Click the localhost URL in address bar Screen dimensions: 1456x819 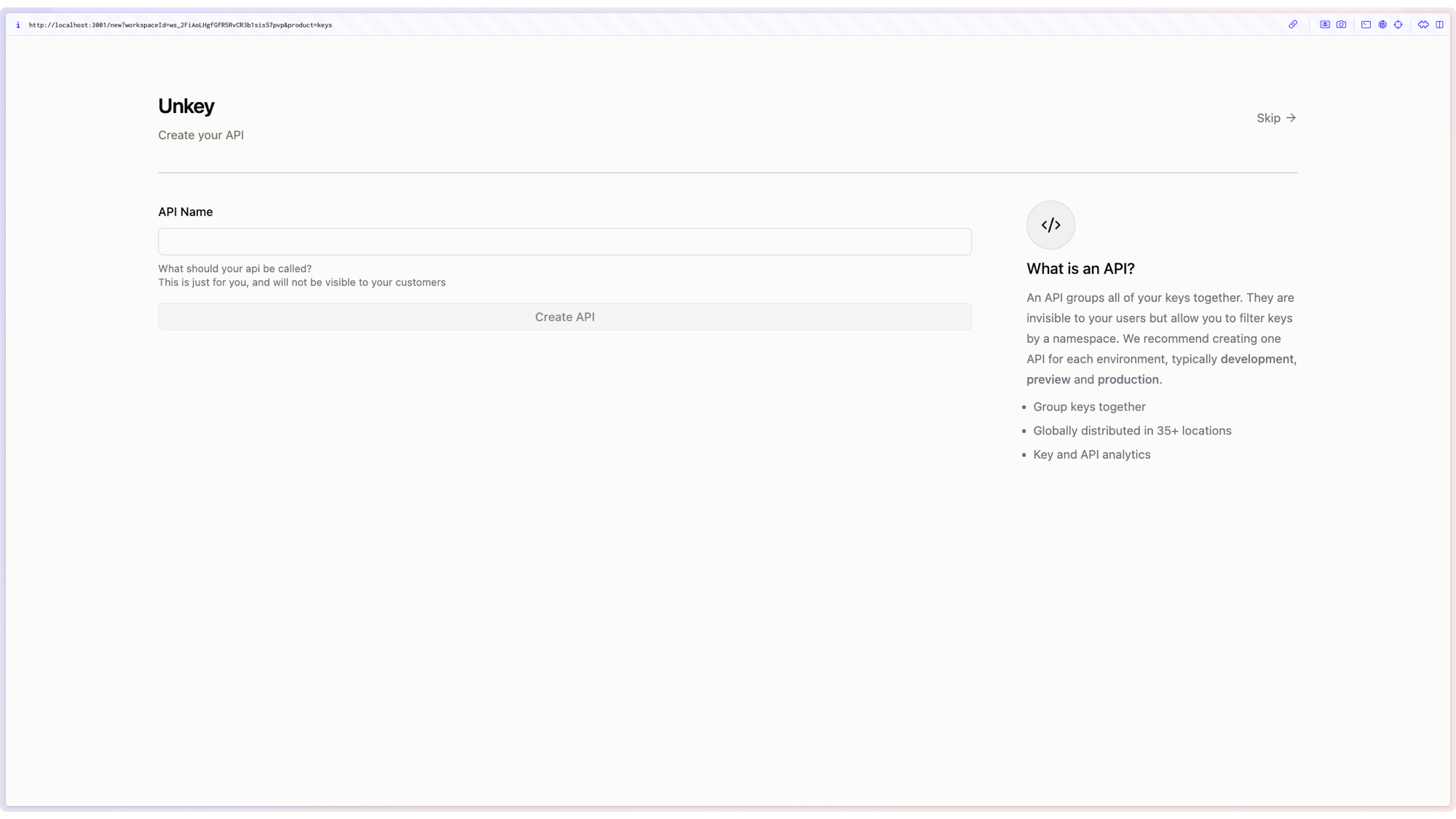[x=181, y=25]
